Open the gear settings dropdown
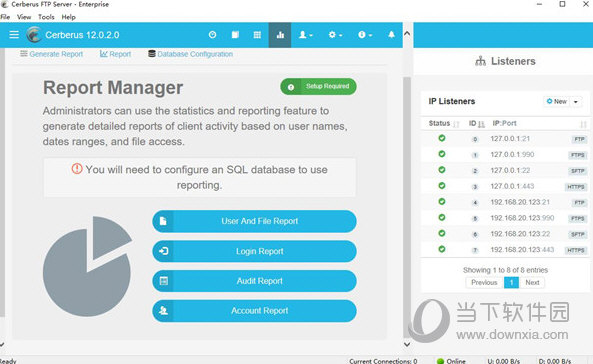The width and height of the screenshot is (593, 364). coord(335,35)
